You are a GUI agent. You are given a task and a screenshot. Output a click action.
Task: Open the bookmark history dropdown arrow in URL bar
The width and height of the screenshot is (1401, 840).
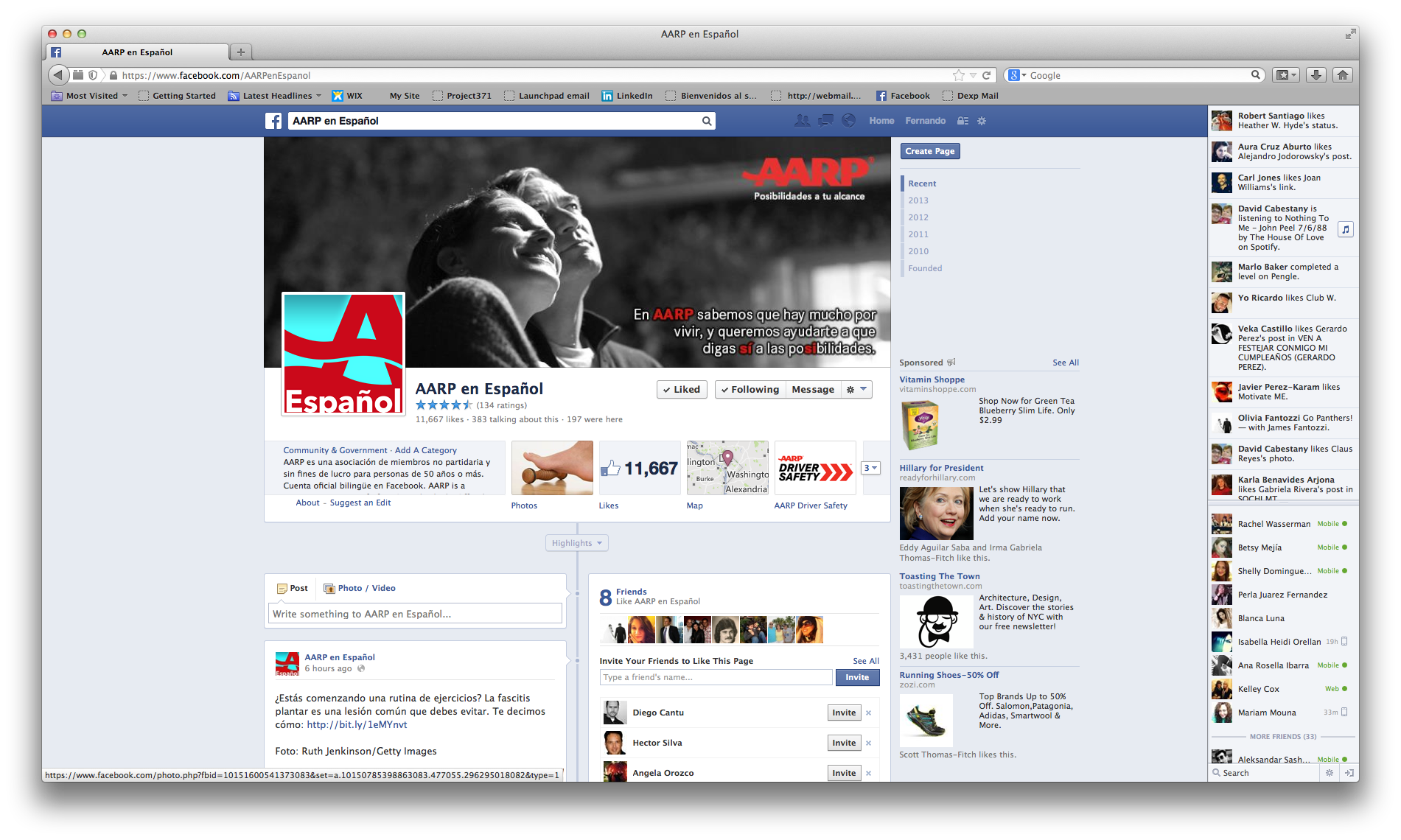973,75
